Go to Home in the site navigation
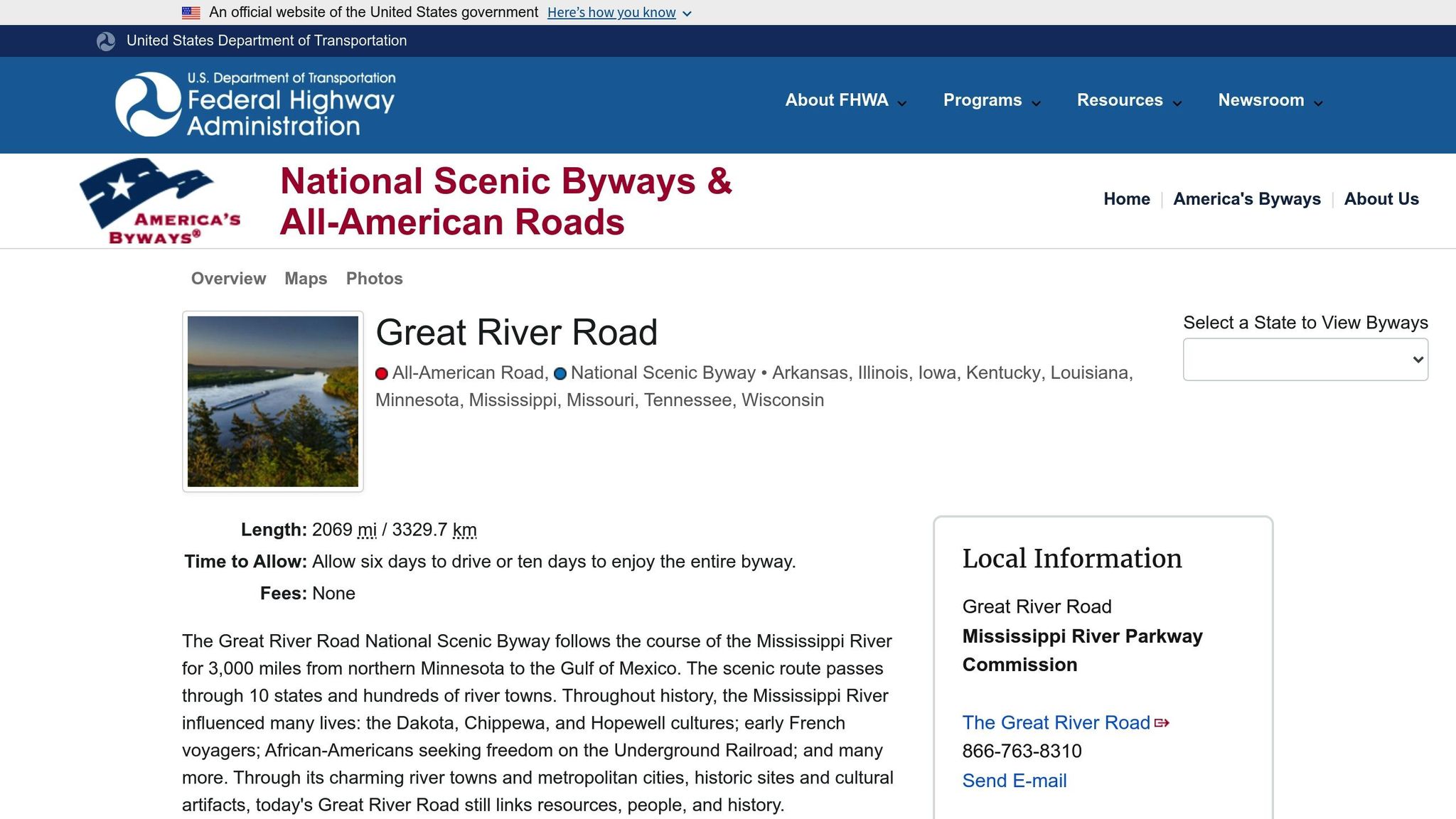The height and width of the screenshot is (819, 1456). (x=1127, y=199)
